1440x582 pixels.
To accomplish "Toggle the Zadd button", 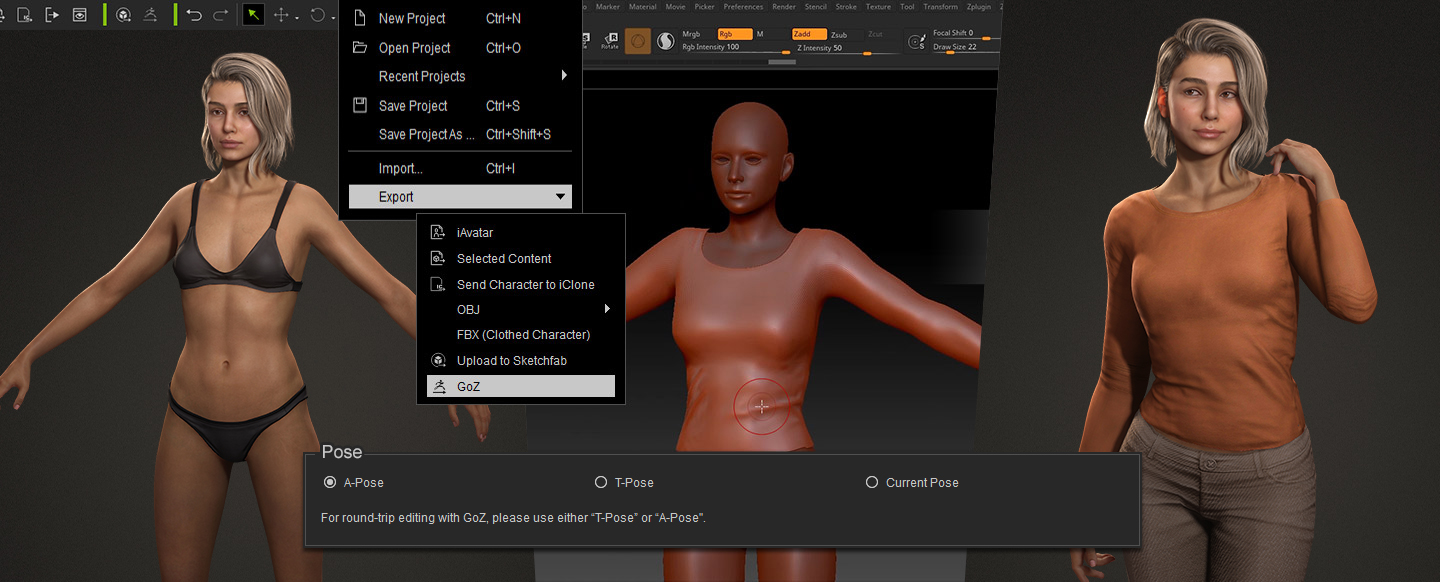I will click(x=808, y=34).
